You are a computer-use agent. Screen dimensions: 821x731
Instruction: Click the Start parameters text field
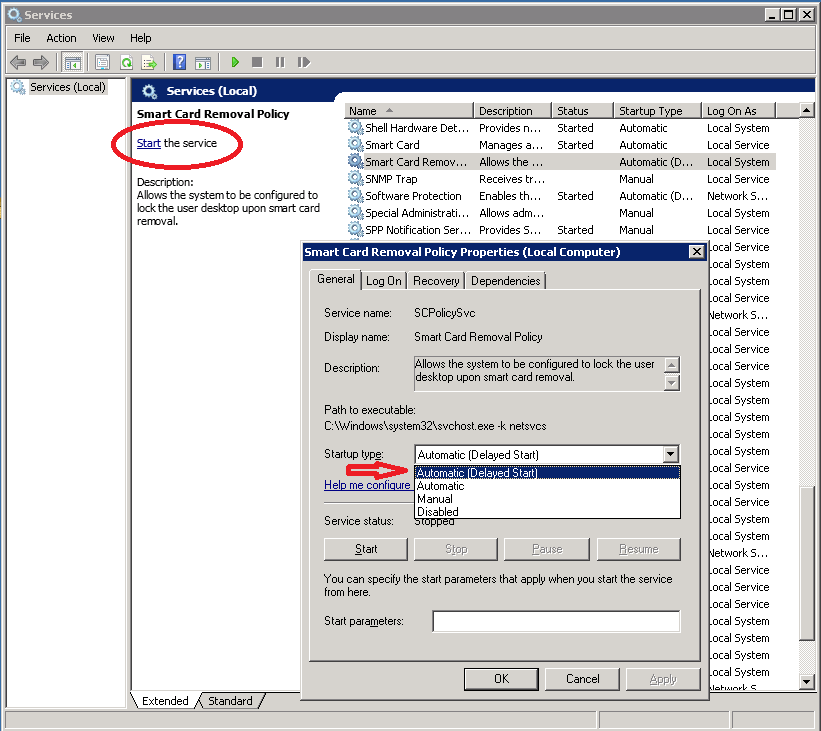click(x=555, y=622)
